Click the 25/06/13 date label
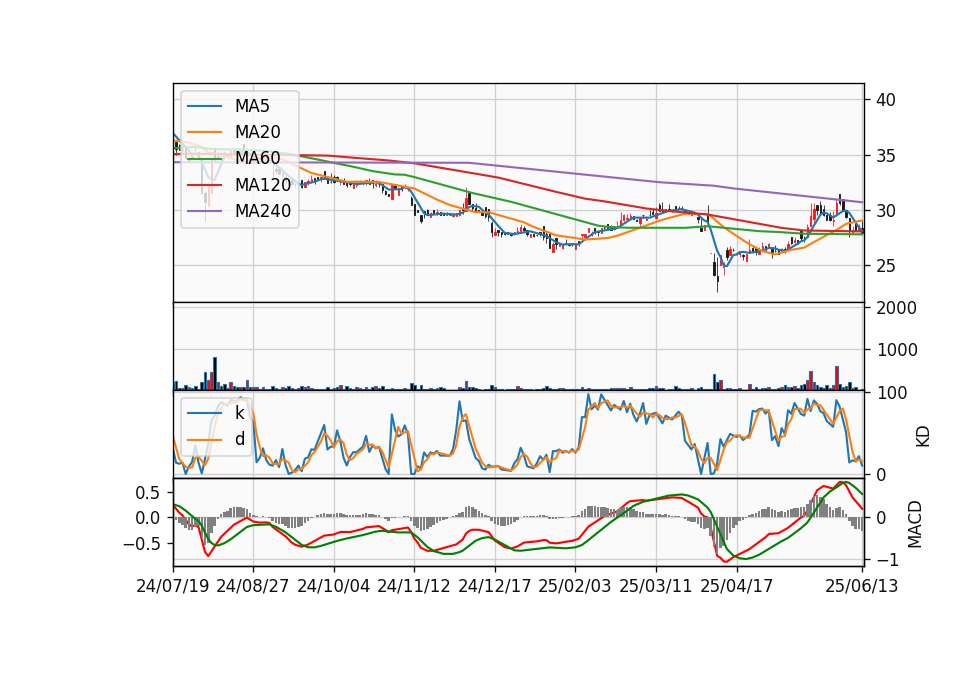This screenshot has height=690, width=960. [x=862, y=586]
